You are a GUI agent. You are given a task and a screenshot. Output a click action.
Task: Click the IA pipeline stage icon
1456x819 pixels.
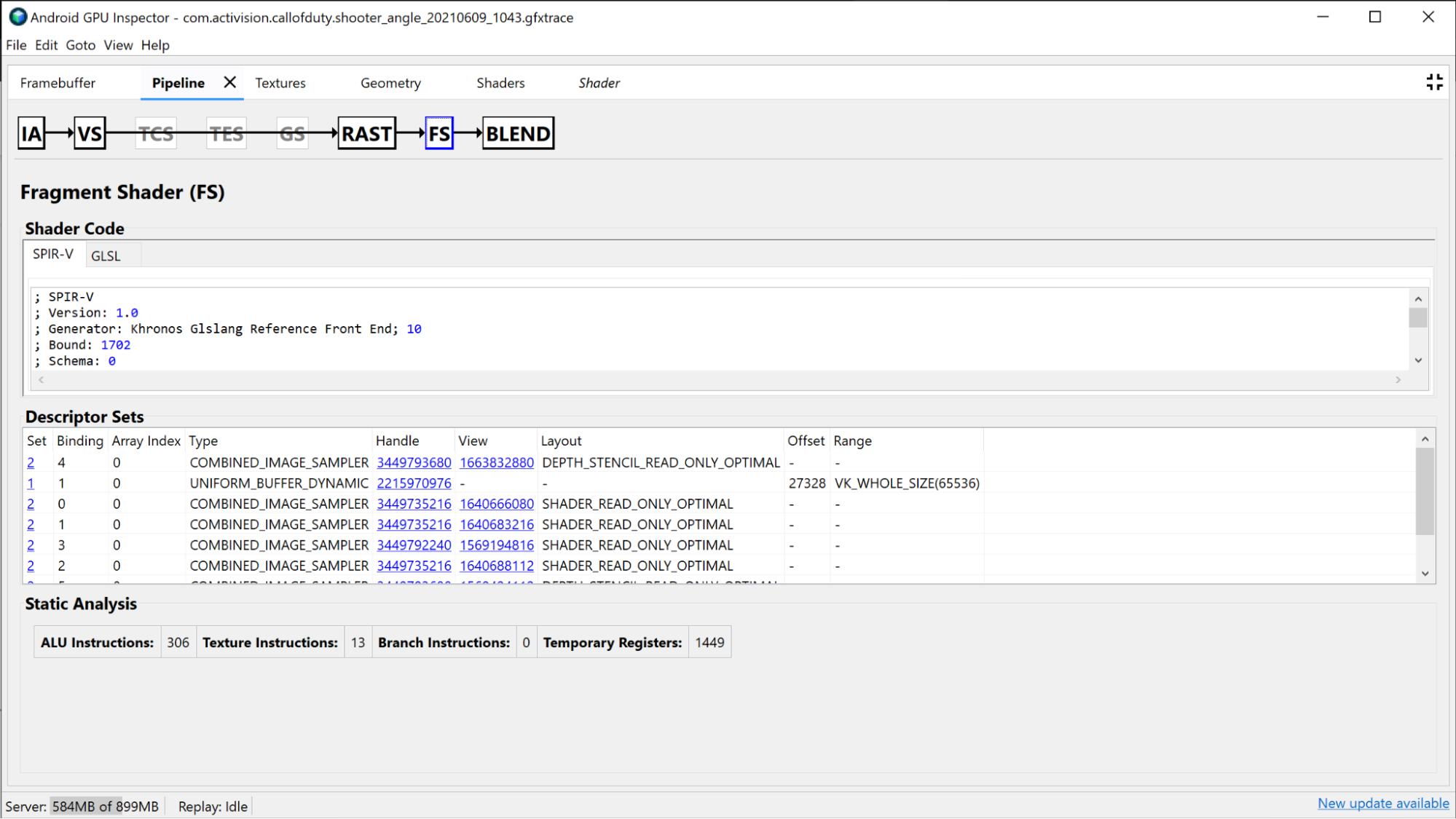coord(31,134)
